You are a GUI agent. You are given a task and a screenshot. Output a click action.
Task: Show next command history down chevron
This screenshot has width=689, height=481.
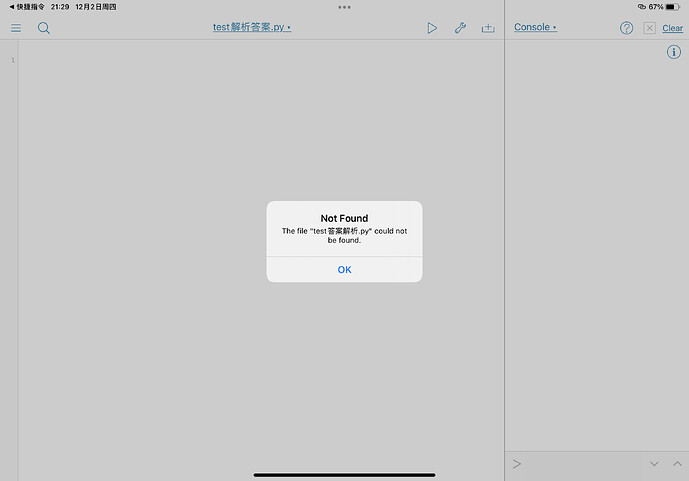[654, 464]
